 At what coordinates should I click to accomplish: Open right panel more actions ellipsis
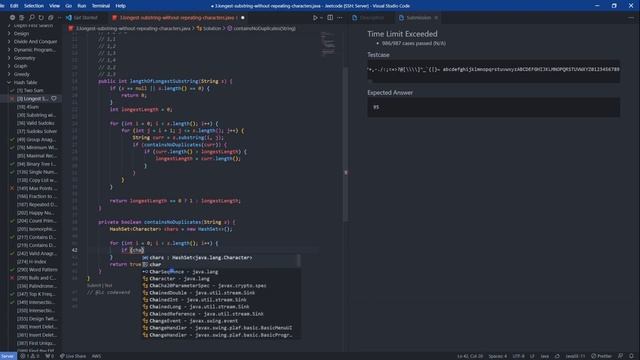631,18
